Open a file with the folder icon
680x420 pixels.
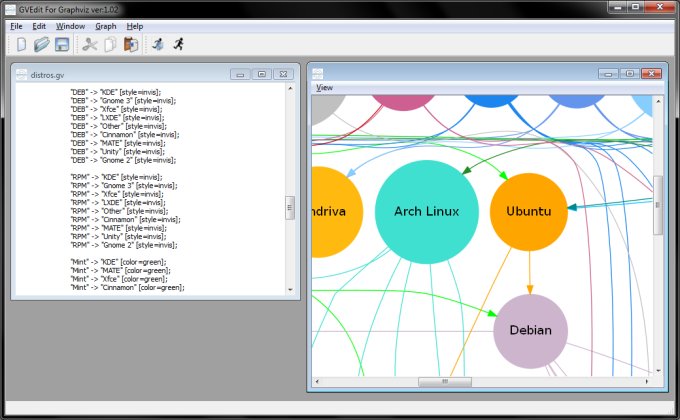click(41, 44)
